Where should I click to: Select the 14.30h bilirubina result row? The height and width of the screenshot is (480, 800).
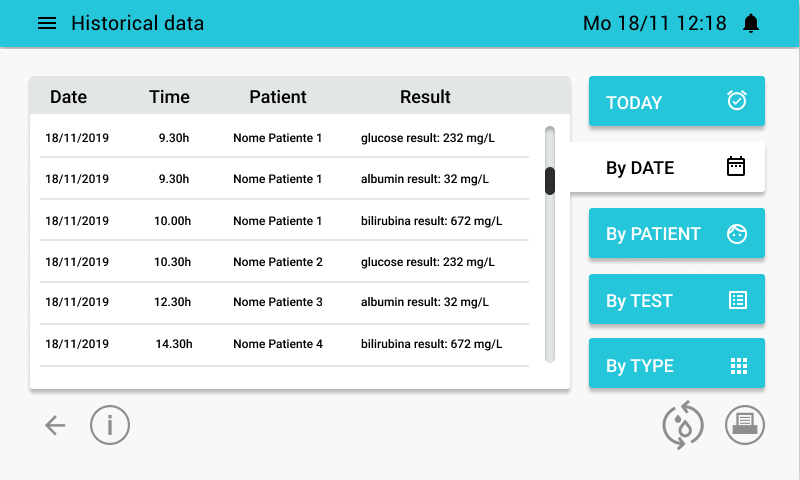point(284,344)
